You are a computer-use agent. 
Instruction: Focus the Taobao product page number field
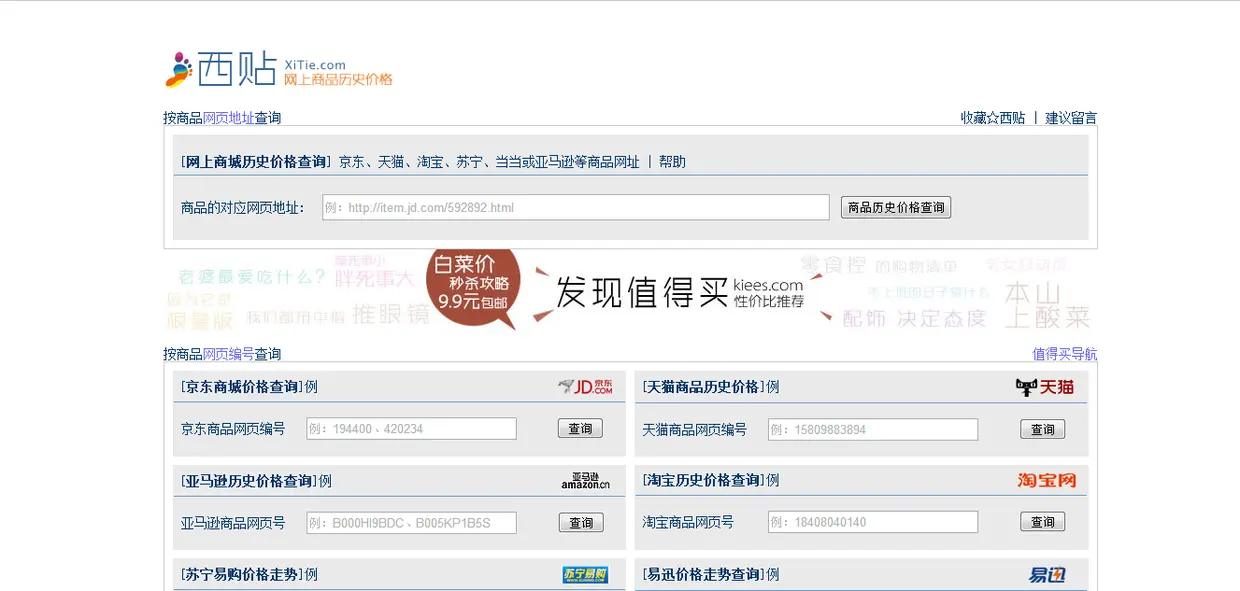(873, 522)
